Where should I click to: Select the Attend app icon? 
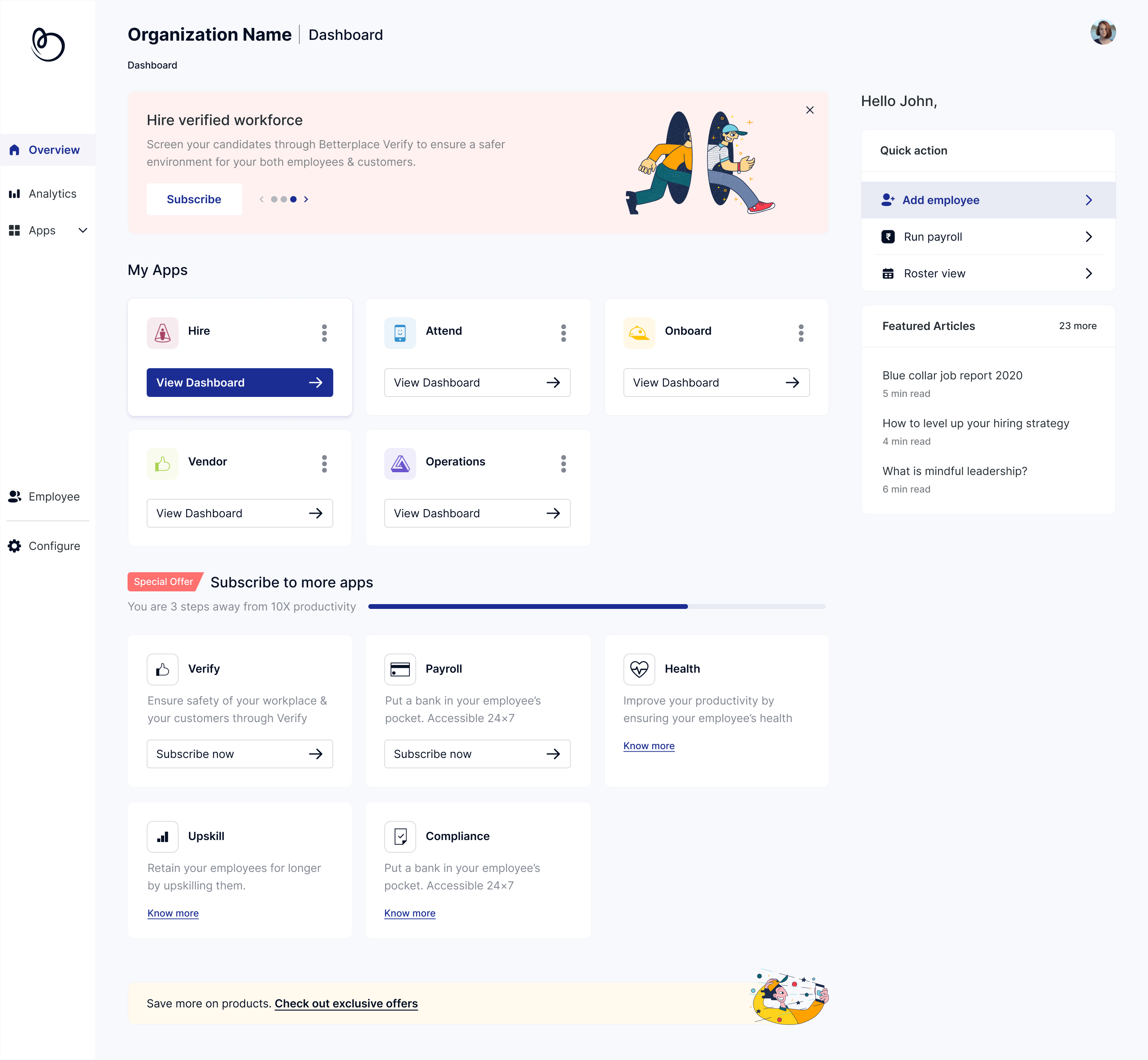click(x=400, y=332)
